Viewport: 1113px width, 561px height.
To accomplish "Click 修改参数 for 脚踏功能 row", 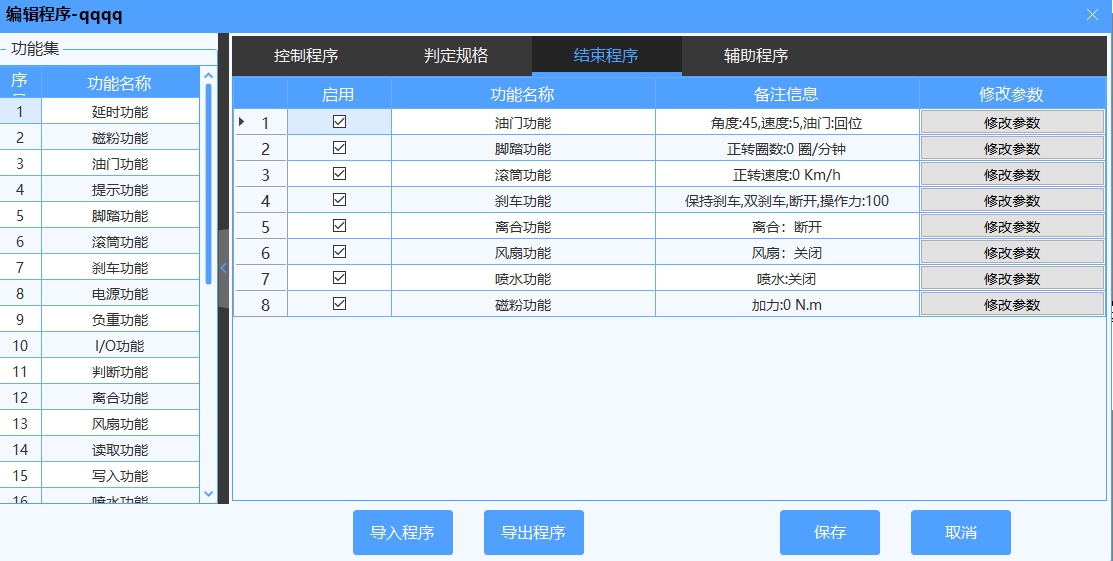I will point(1012,149).
